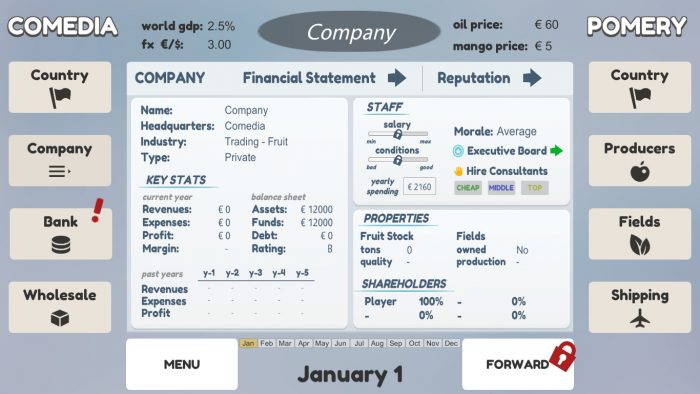
Task: Select TOP consultants option
Action: 534,188
